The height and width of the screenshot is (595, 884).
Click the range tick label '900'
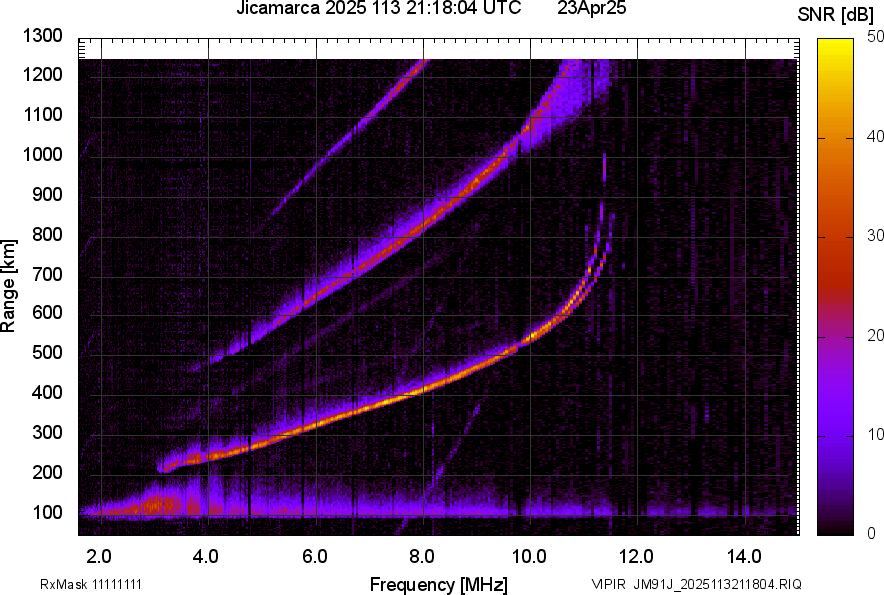click(x=47, y=195)
